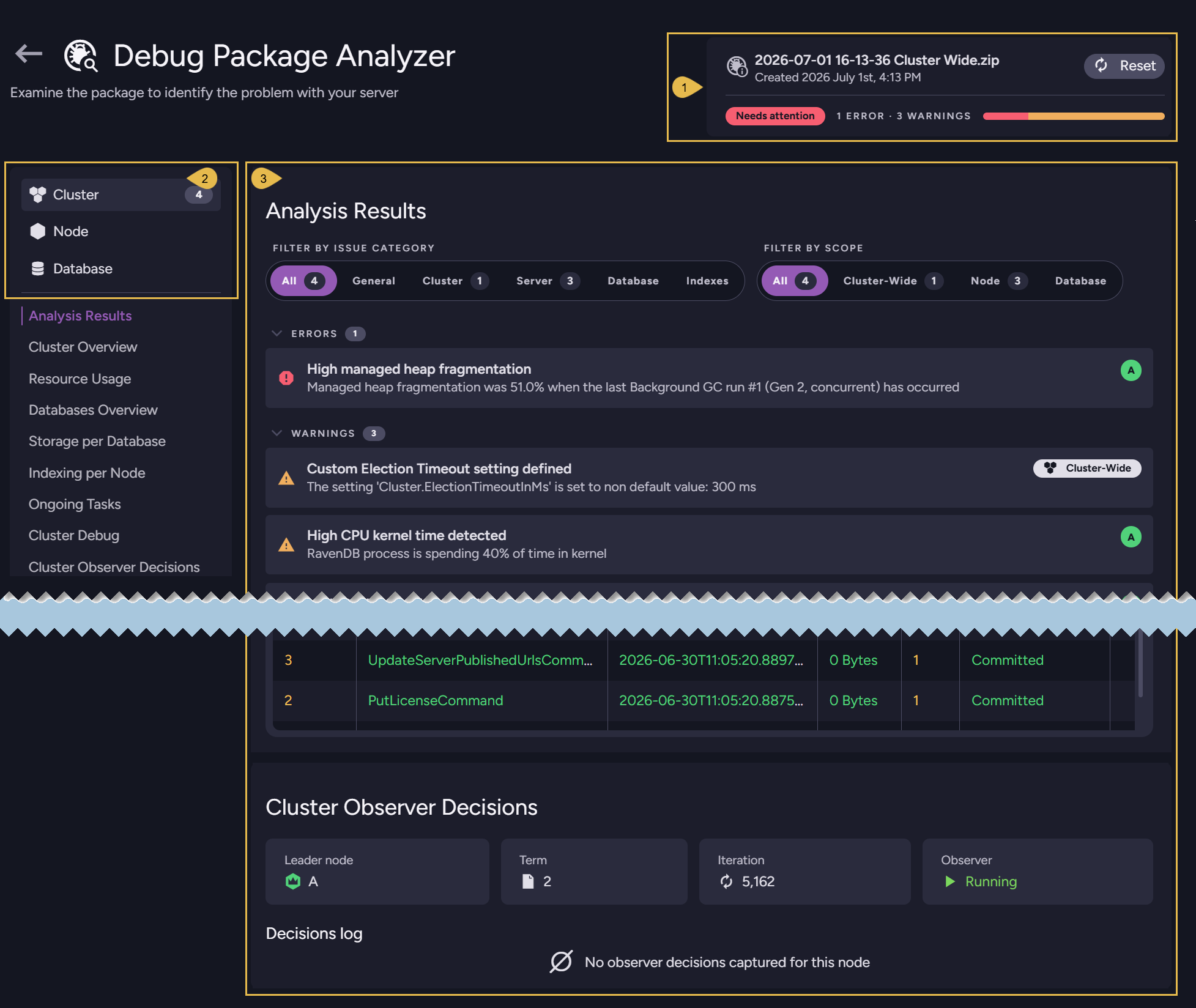This screenshot has width=1196, height=1008.
Task: Click the red error icon for heap fragmentation
Action: (286, 378)
